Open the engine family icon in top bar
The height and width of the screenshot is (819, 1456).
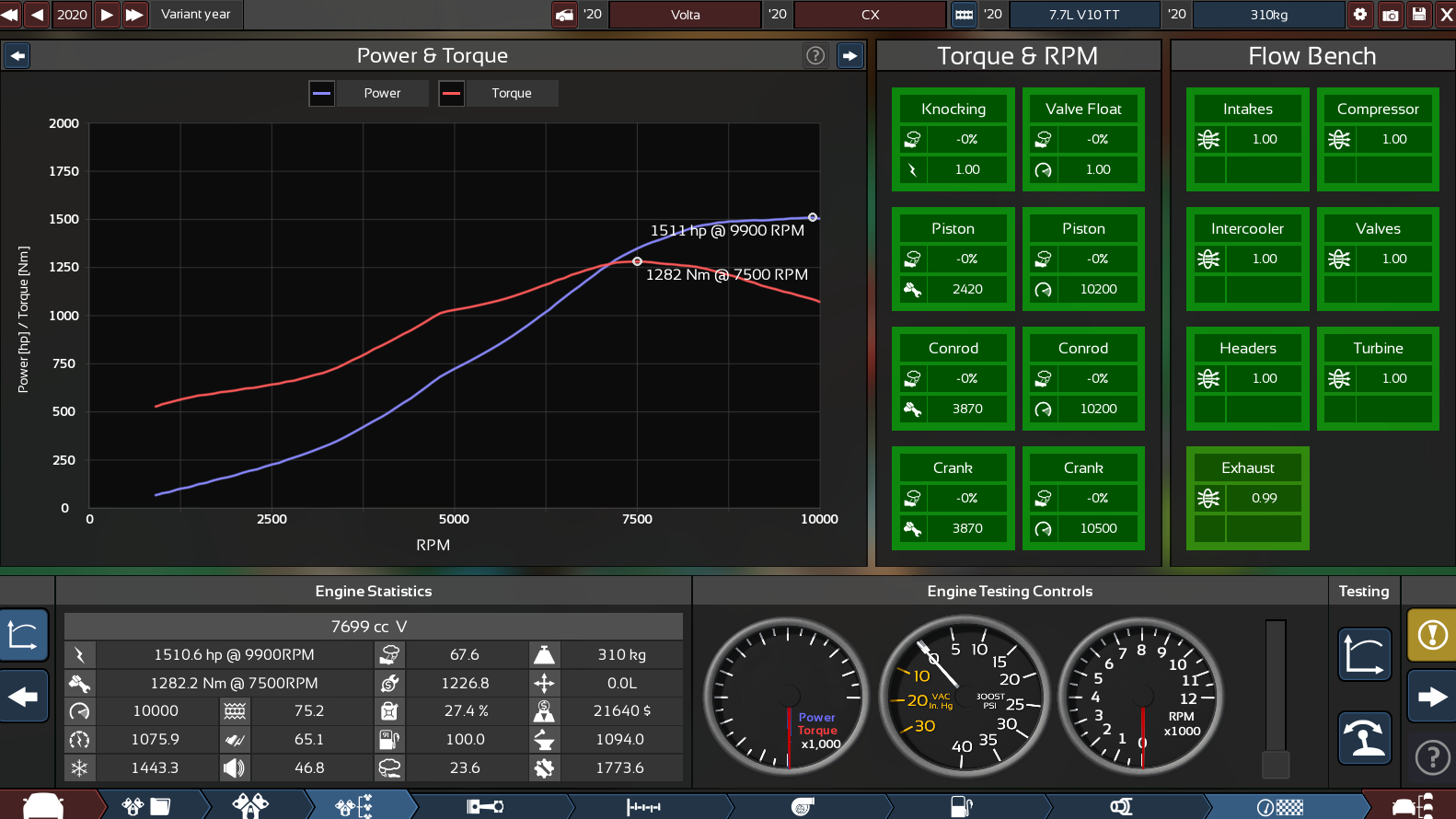tap(964, 15)
